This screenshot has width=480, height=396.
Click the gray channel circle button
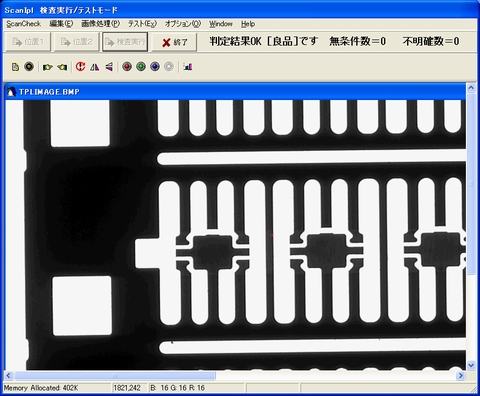pyautogui.click(x=169, y=67)
